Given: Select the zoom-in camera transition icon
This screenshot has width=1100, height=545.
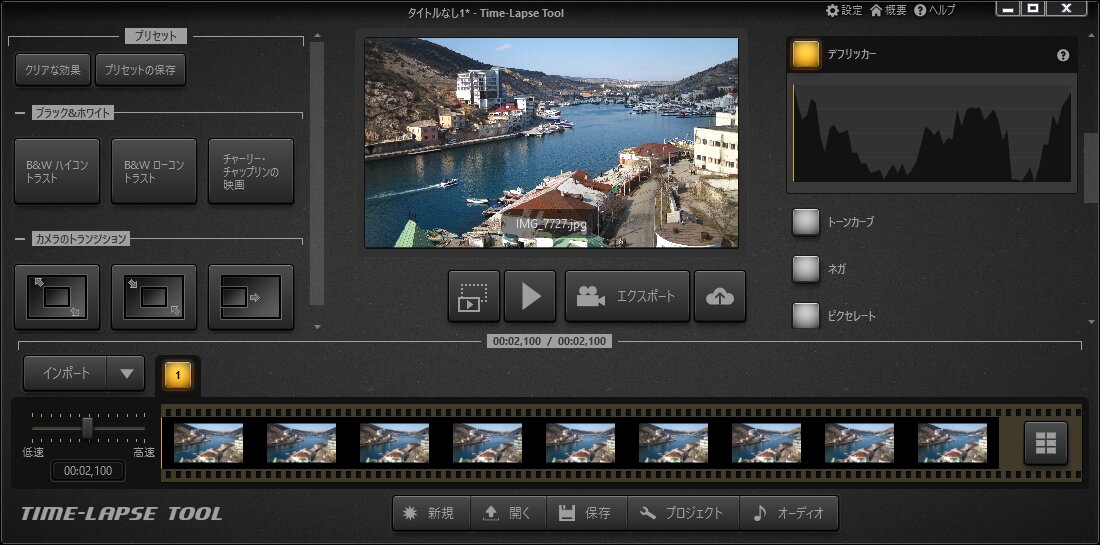Looking at the screenshot, I should click(x=153, y=297).
